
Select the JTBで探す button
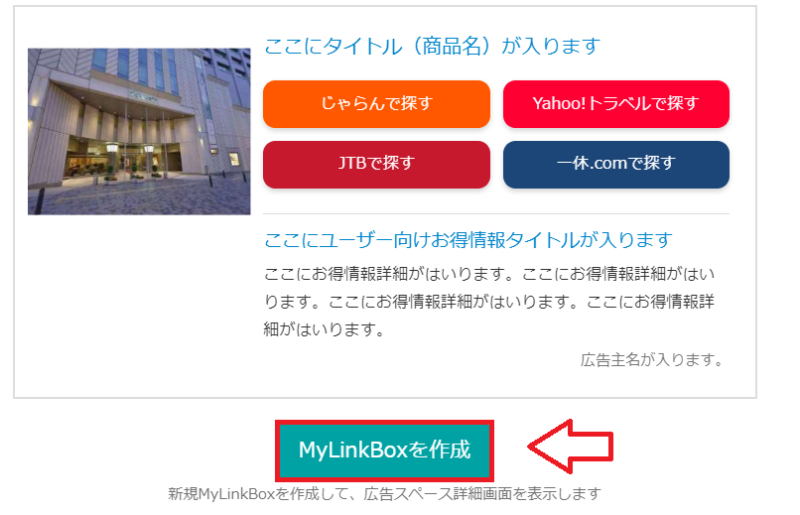(x=376, y=164)
